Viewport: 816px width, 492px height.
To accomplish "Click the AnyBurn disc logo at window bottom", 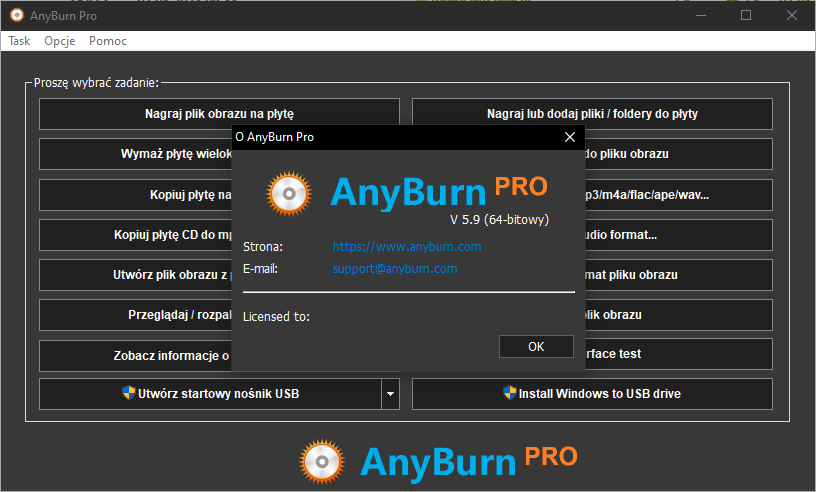I will point(322,462).
